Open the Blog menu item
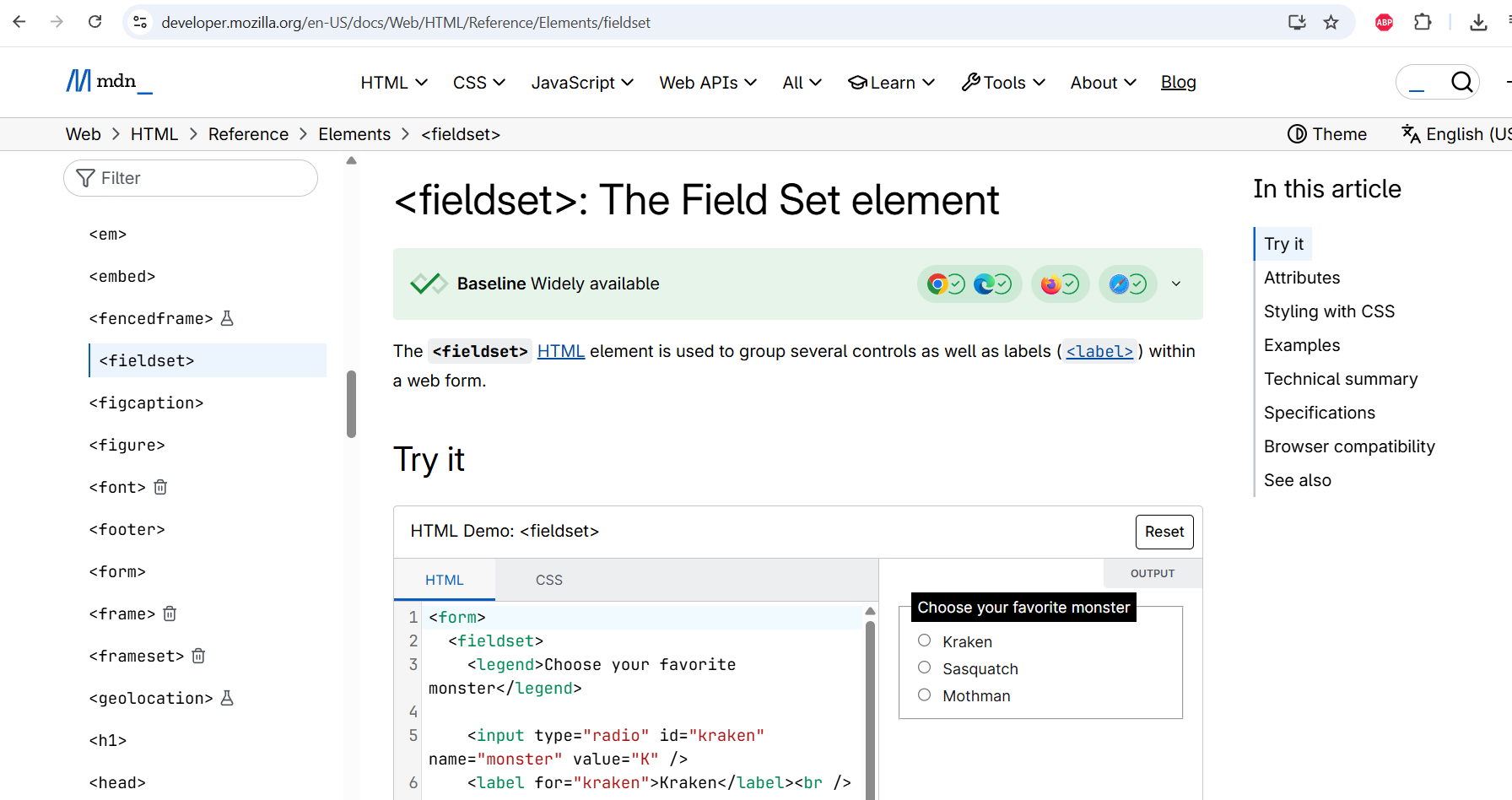This screenshot has height=800, width=1512. click(1178, 83)
